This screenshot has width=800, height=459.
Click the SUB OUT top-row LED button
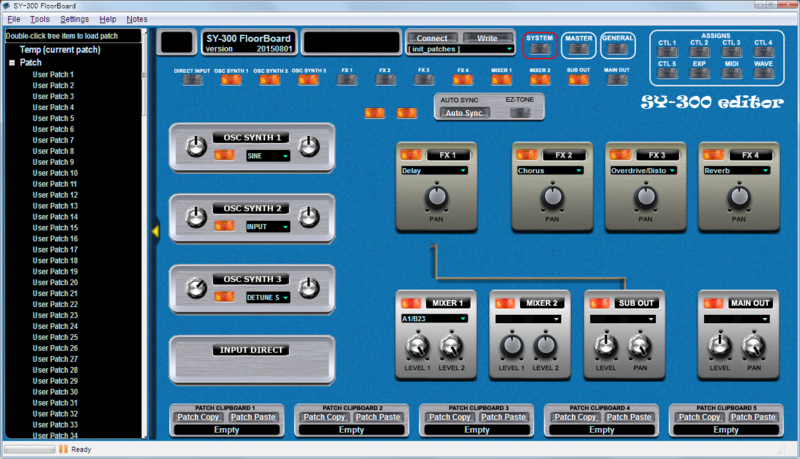click(x=578, y=80)
